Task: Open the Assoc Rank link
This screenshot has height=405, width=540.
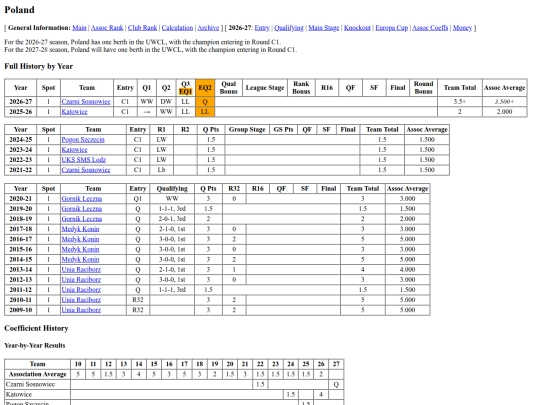Action: tap(107, 28)
